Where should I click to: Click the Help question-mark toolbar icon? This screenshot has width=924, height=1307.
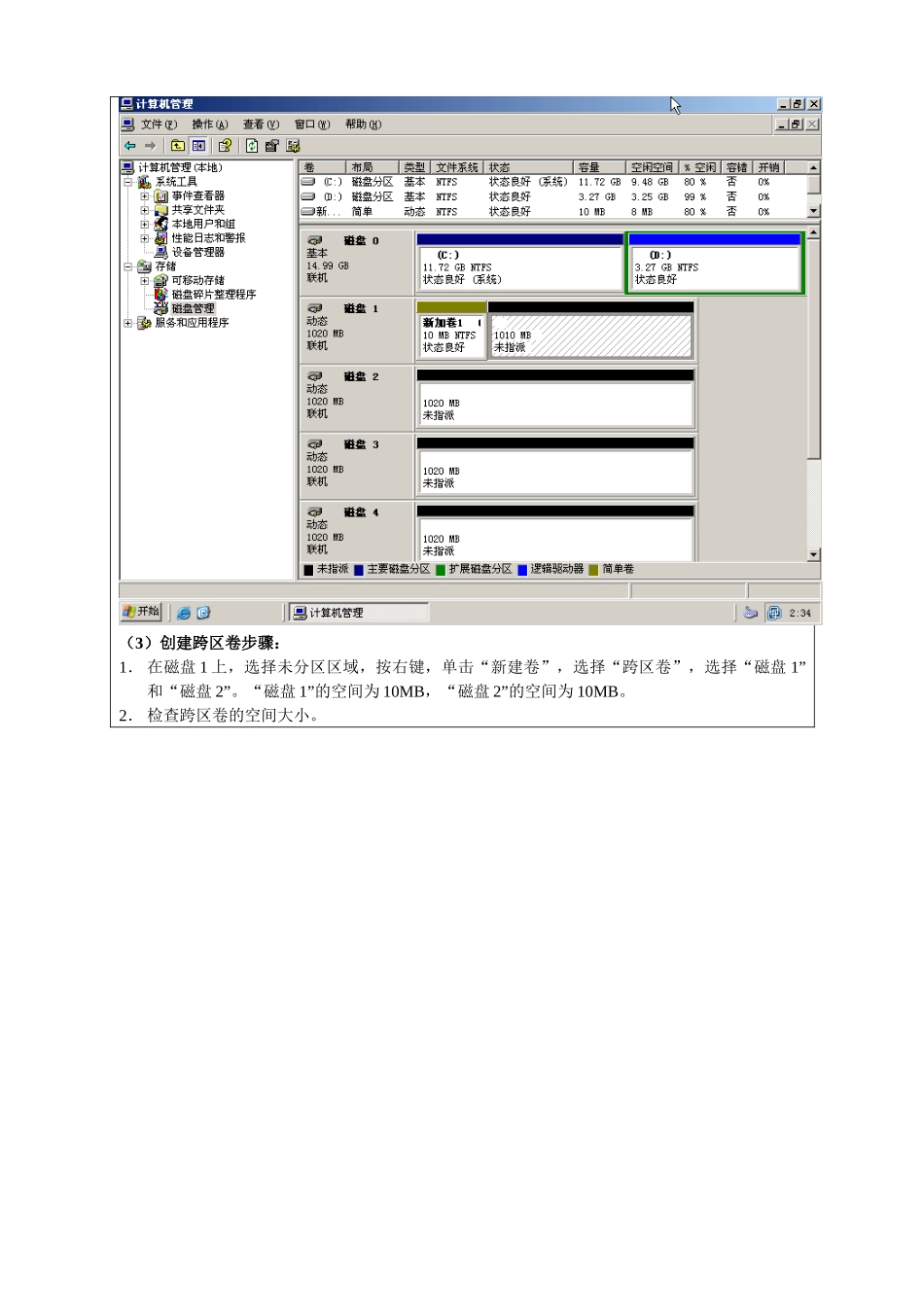(x=225, y=146)
